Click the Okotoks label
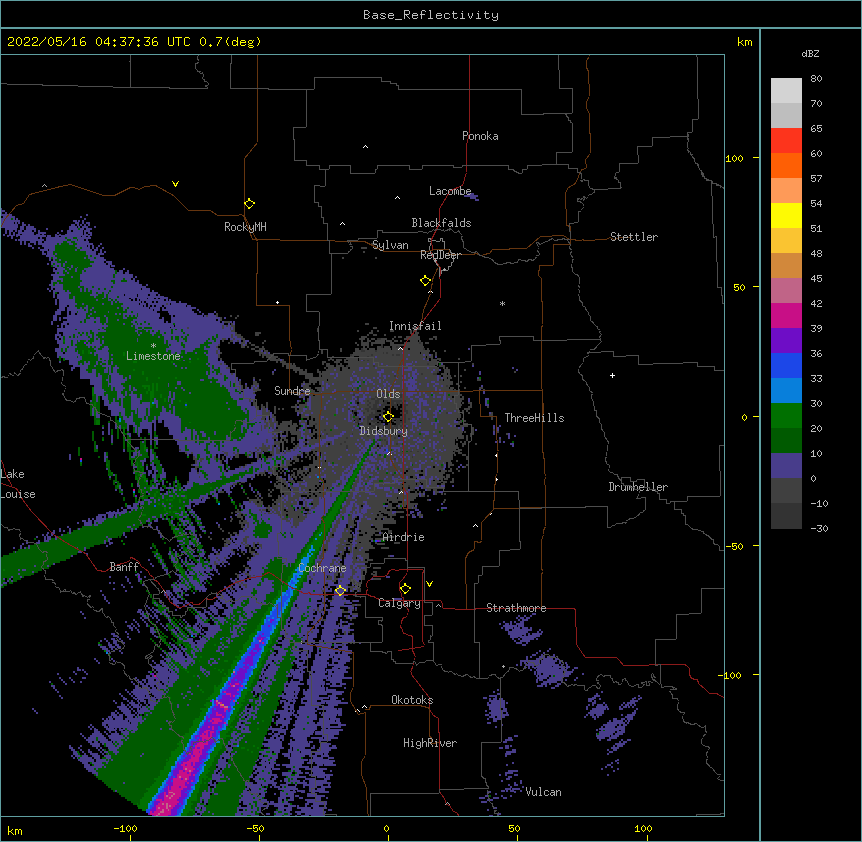The height and width of the screenshot is (842, 862). pyautogui.click(x=412, y=700)
